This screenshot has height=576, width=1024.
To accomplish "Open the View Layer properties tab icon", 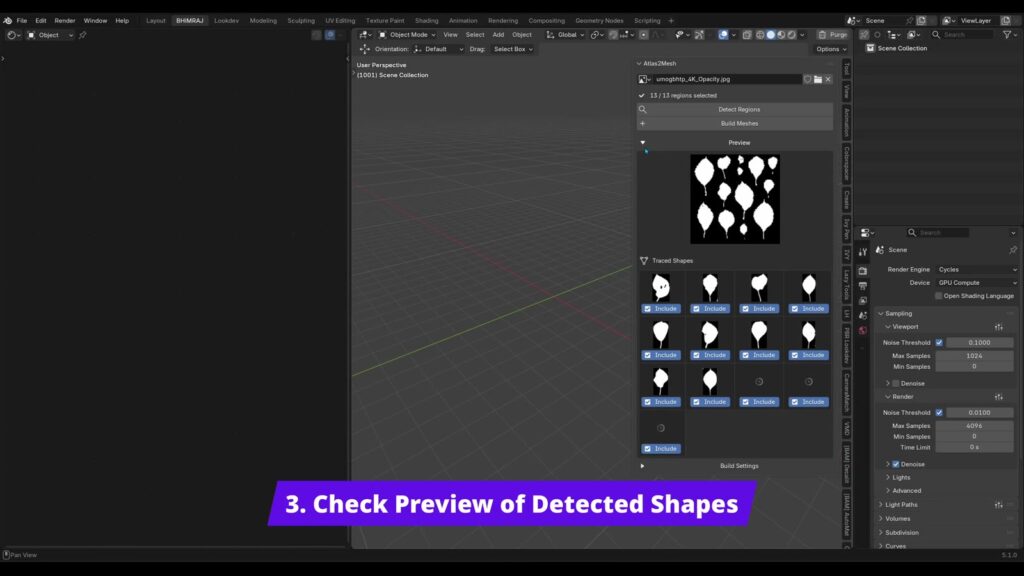I will (863, 300).
